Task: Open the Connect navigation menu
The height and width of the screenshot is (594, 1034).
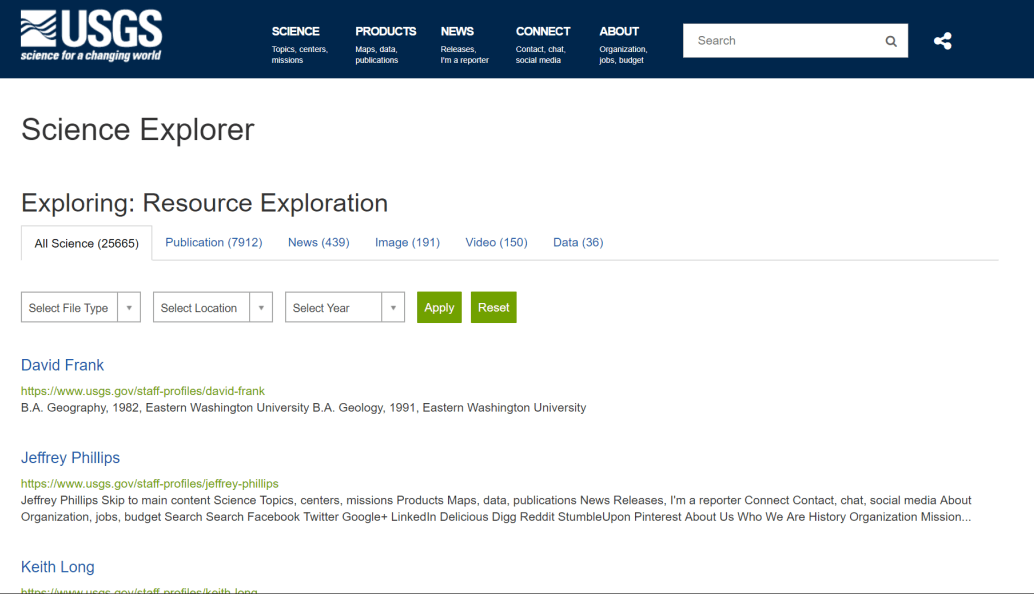Action: (543, 32)
